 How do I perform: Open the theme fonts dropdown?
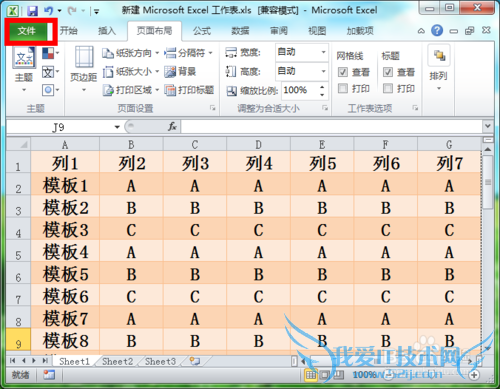pyautogui.click(x=51, y=72)
